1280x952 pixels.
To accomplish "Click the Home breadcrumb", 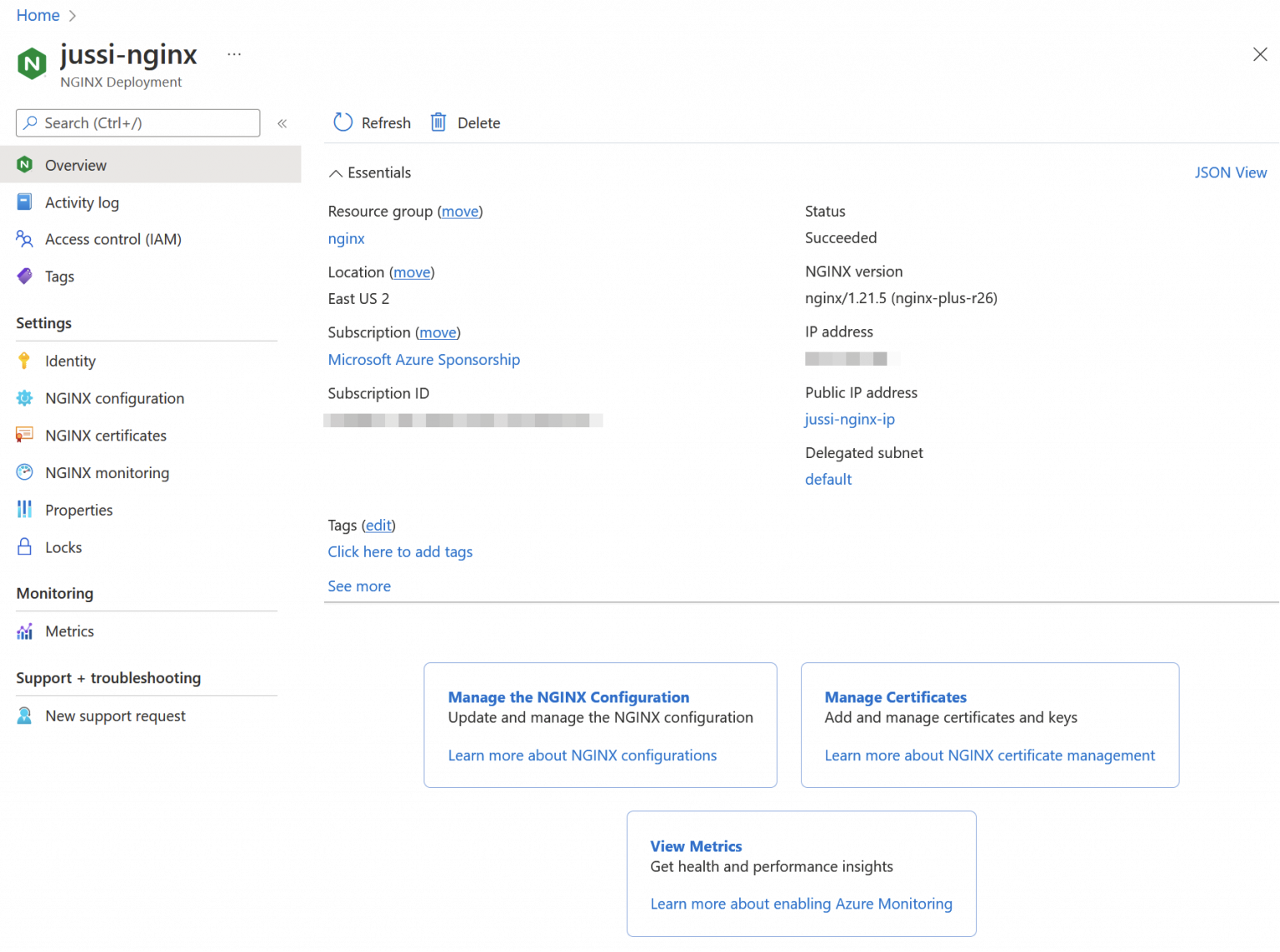I will (x=38, y=15).
